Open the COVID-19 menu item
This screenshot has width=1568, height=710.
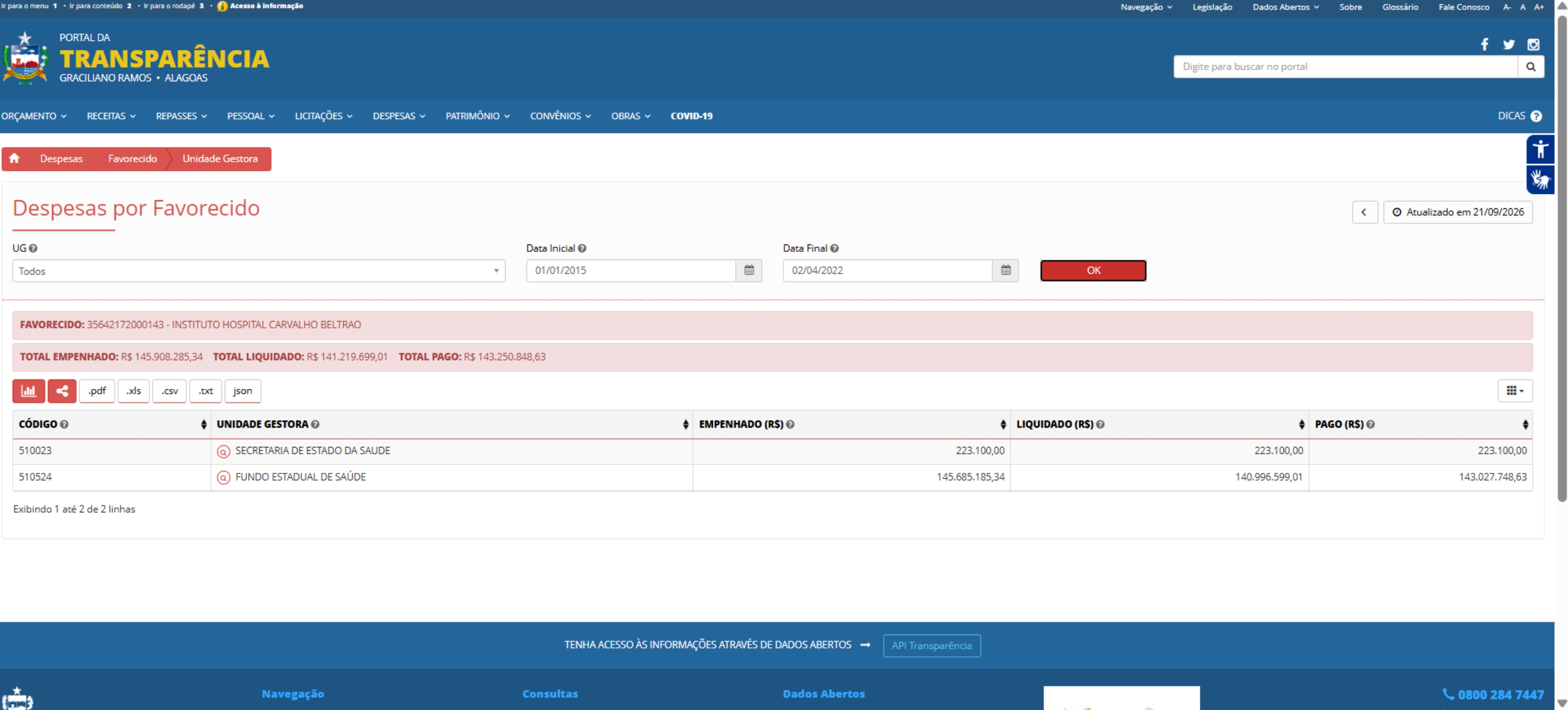click(x=692, y=116)
